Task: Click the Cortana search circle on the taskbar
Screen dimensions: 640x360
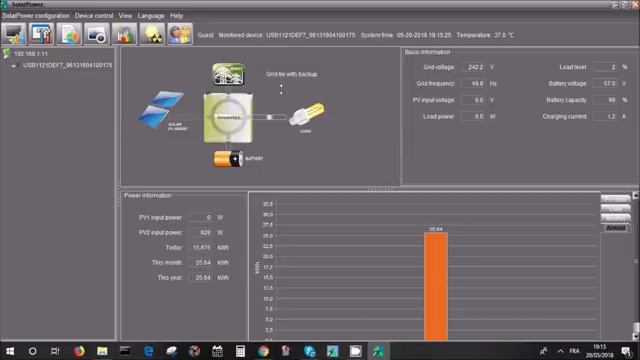Action: click(33, 351)
